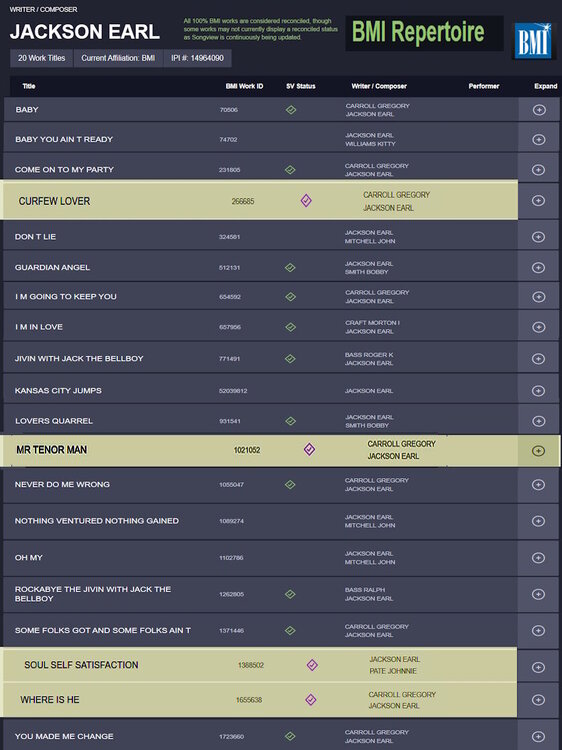Viewport: 562px width, 750px height.
Task: Click the green SV status icon for YOU MADE ME CHANGE
Action: (x=290, y=736)
